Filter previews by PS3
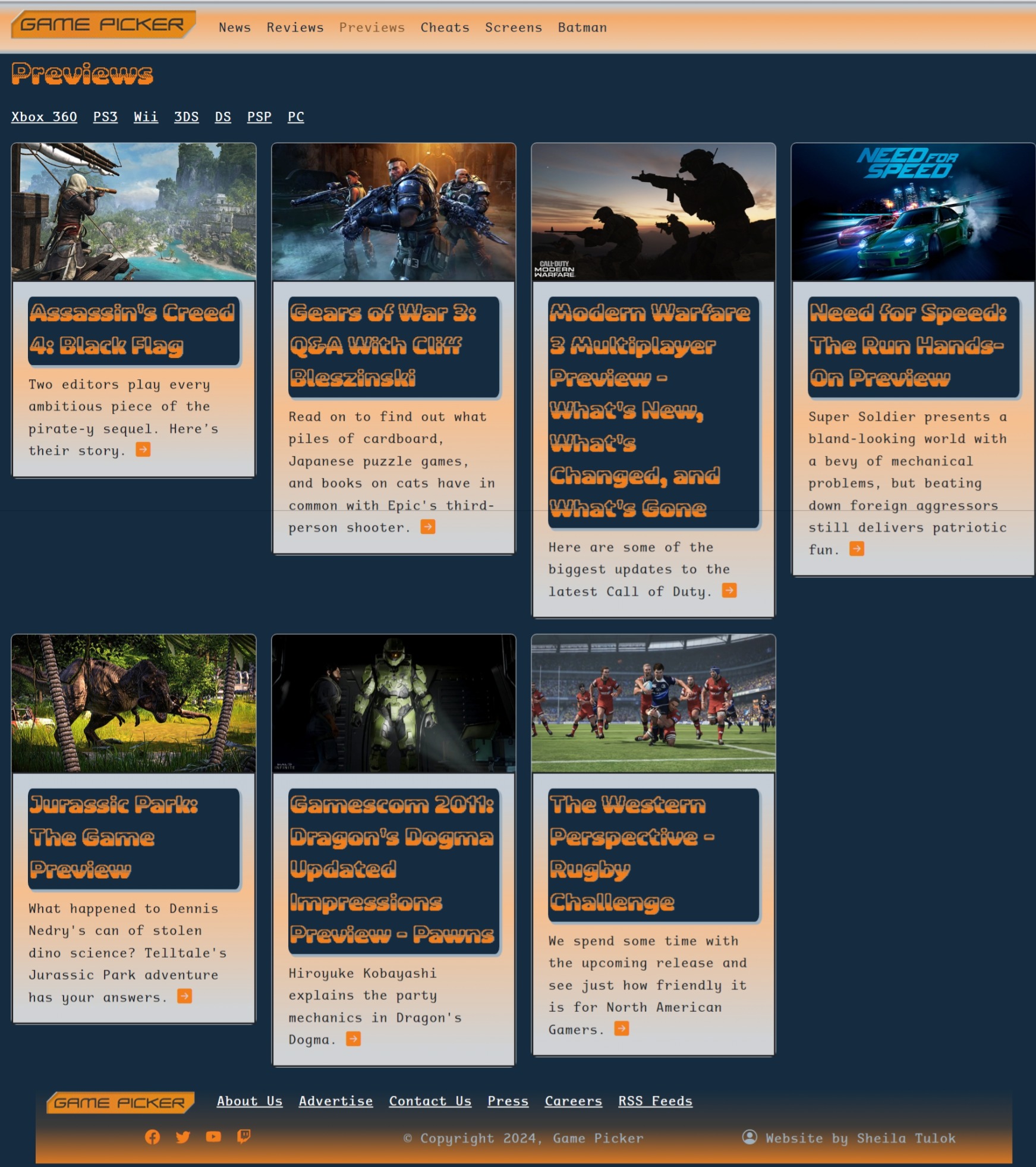Screen dimensions: 1036x1167 pos(105,117)
